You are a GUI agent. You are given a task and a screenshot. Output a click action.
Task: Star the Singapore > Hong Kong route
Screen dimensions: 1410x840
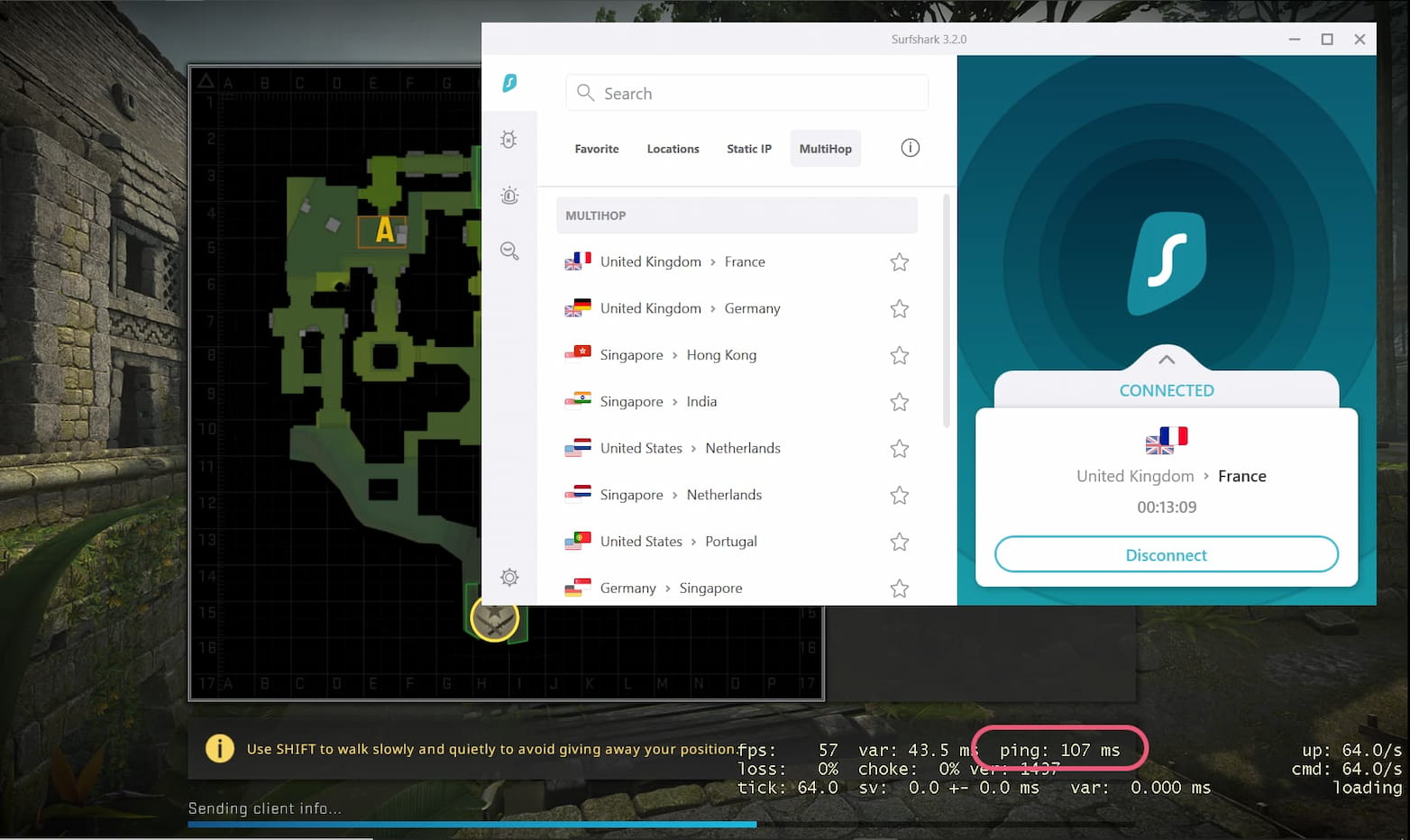click(x=900, y=355)
